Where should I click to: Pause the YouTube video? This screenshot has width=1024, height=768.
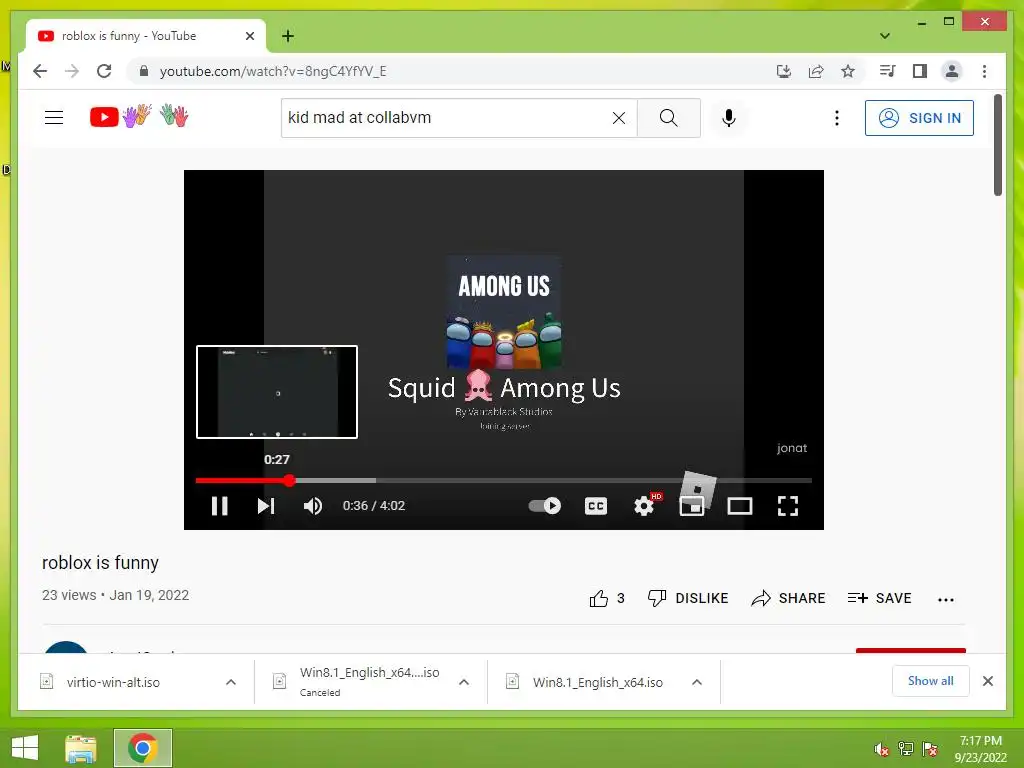coord(219,506)
